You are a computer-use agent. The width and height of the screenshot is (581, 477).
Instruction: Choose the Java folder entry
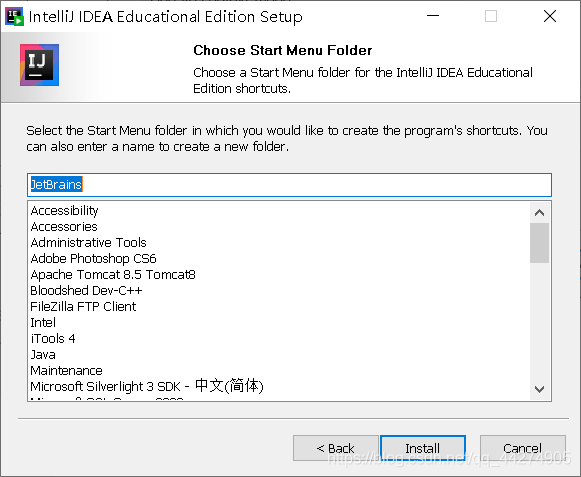pyautogui.click(x=43, y=355)
